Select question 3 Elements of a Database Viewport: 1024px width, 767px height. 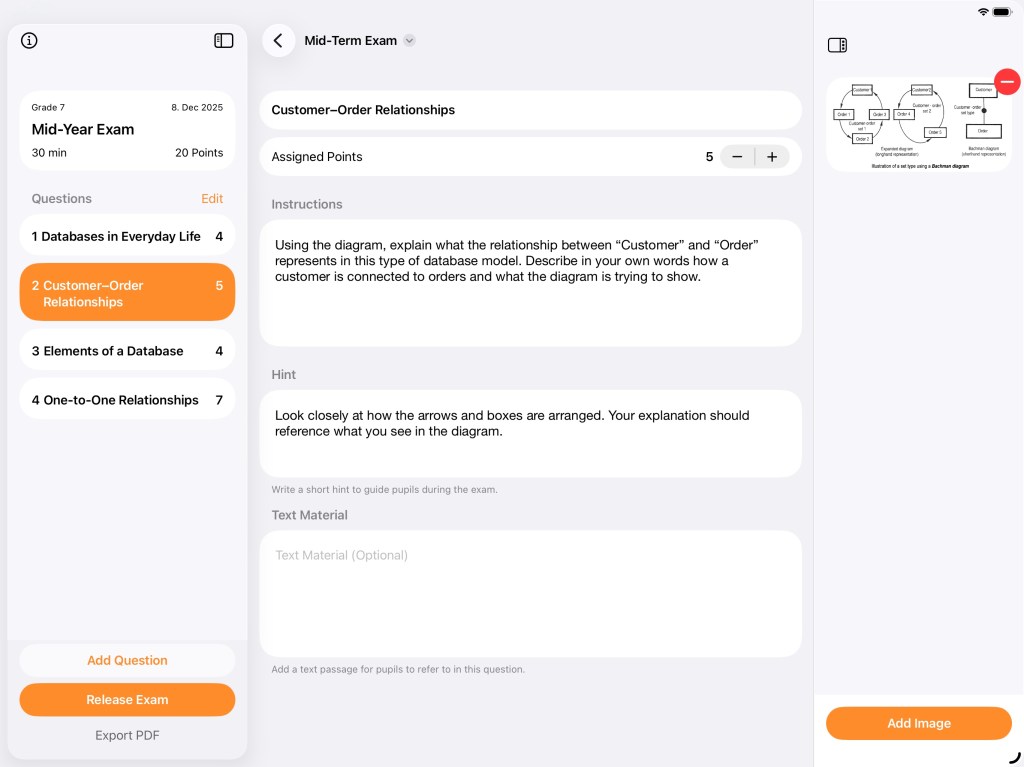click(127, 351)
